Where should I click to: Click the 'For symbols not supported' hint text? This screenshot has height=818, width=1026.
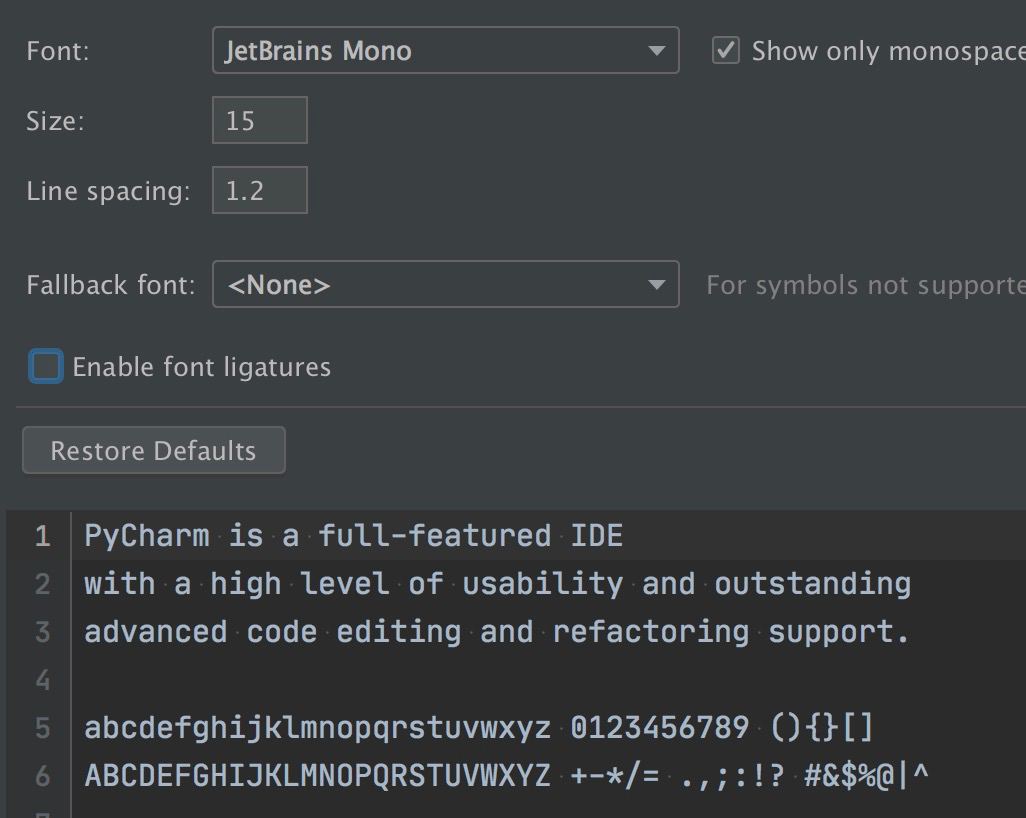pos(866,285)
